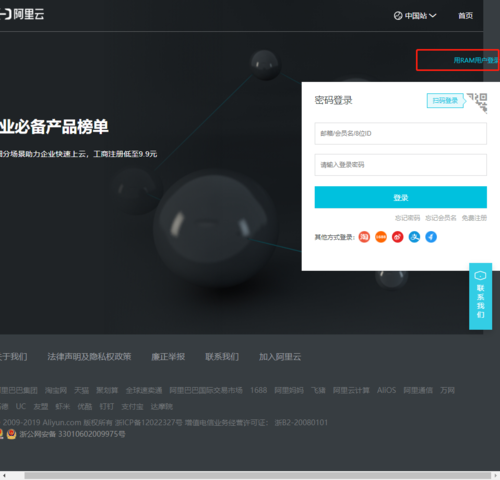Screen dimensions: 500x480
Task: Open the 虾米 footer link
Action: pyautogui.click(x=63, y=407)
